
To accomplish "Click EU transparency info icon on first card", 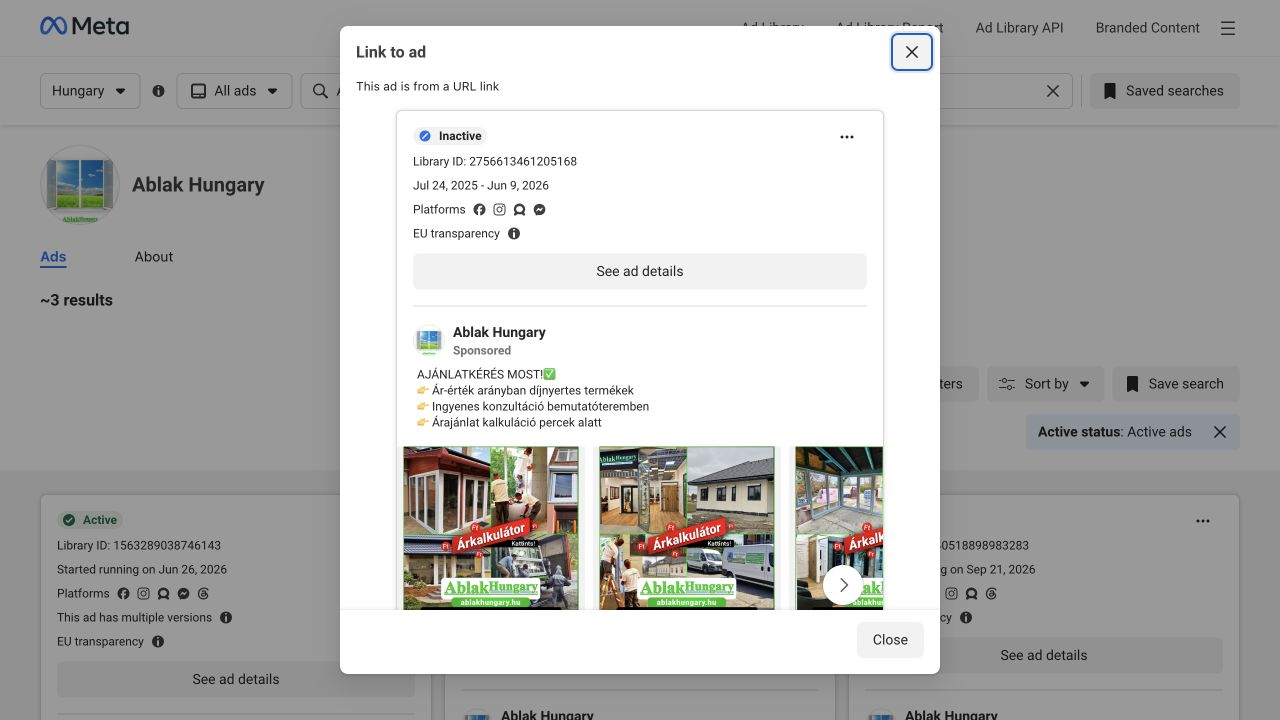I will pyautogui.click(x=158, y=642).
